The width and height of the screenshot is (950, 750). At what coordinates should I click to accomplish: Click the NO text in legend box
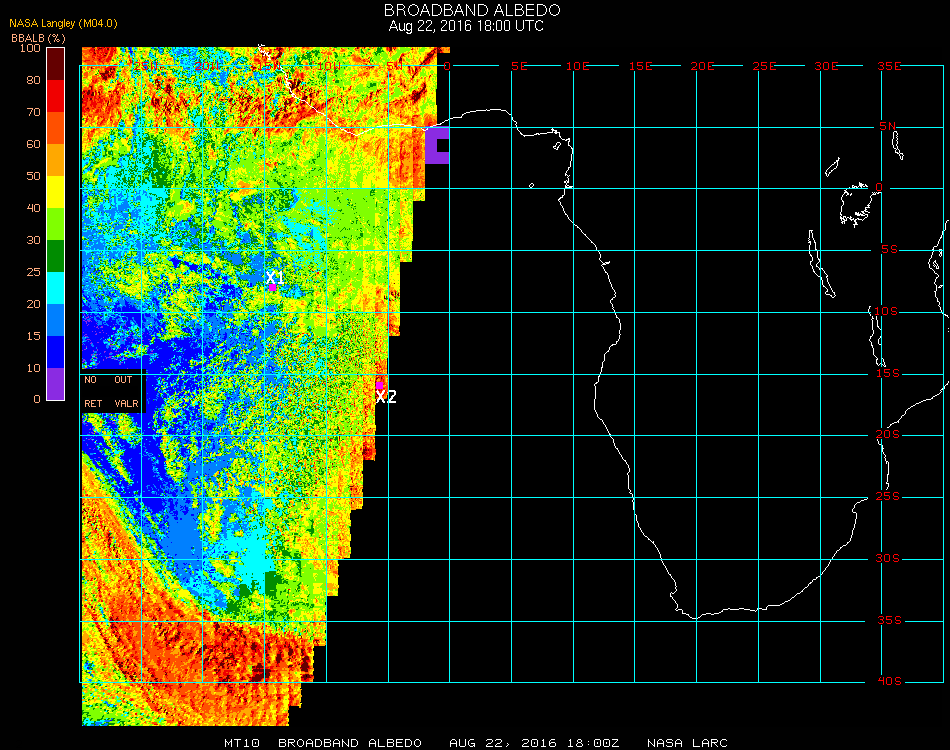tap(91, 380)
